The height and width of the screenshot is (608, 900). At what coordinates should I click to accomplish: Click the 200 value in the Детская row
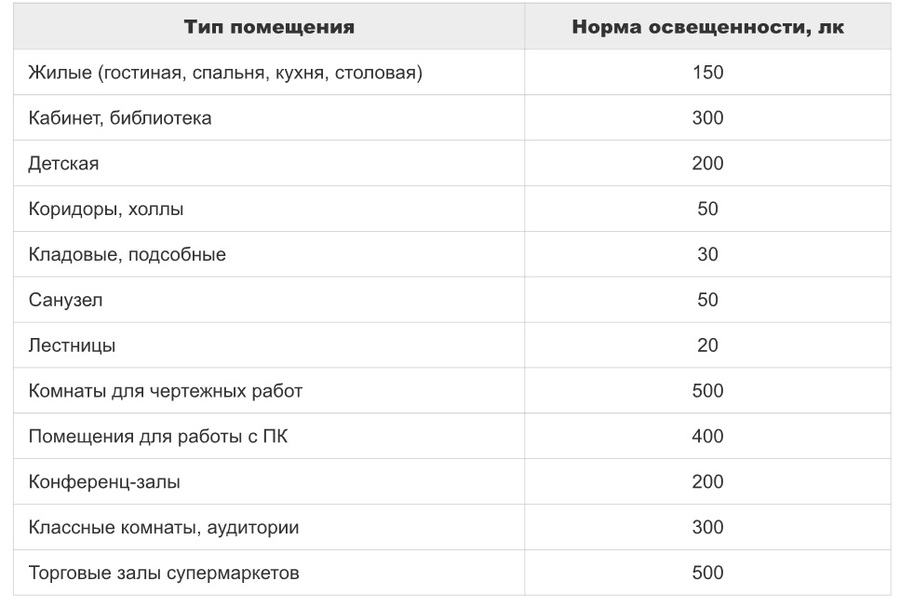707,164
